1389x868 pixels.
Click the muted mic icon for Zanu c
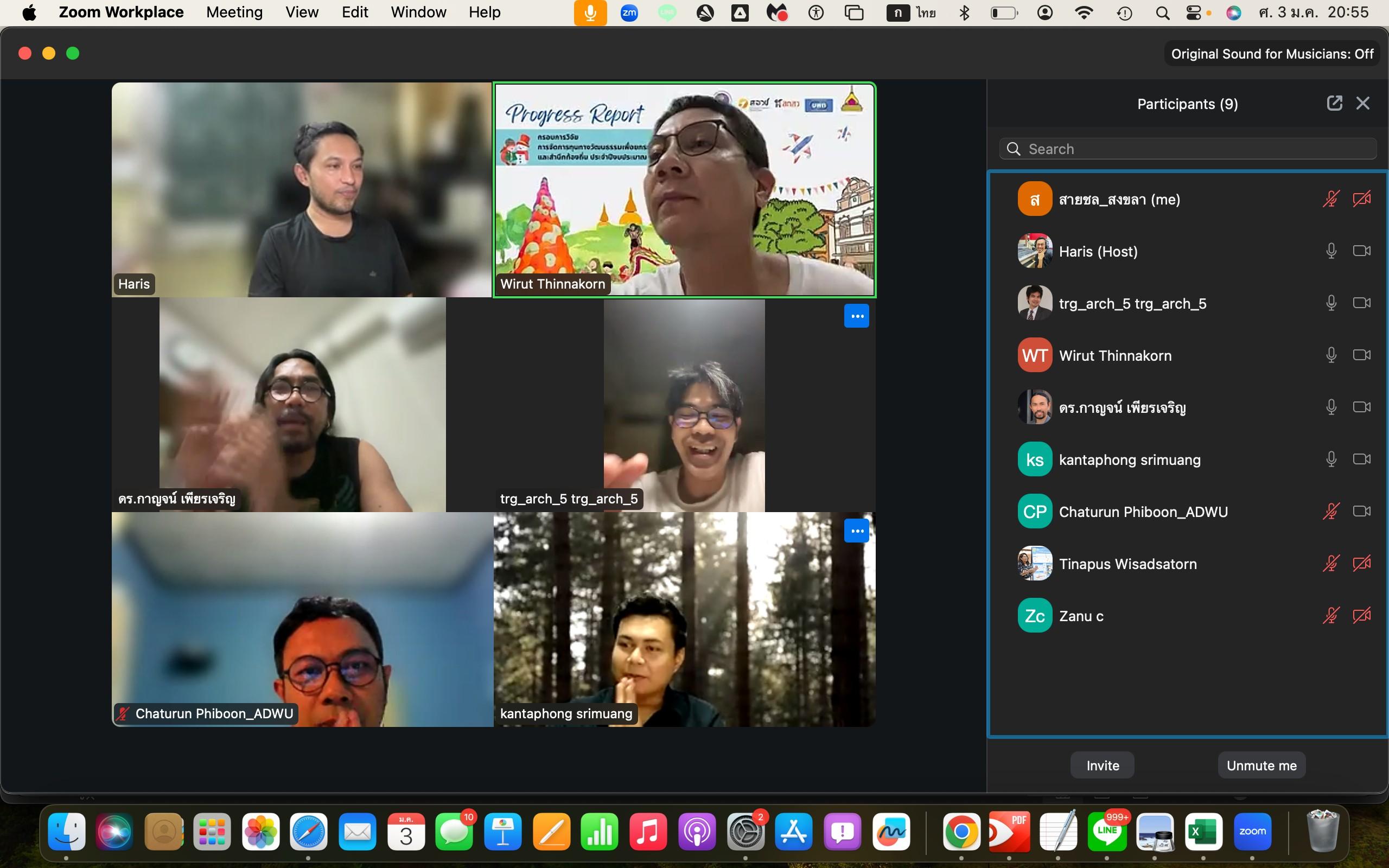tap(1331, 615)
